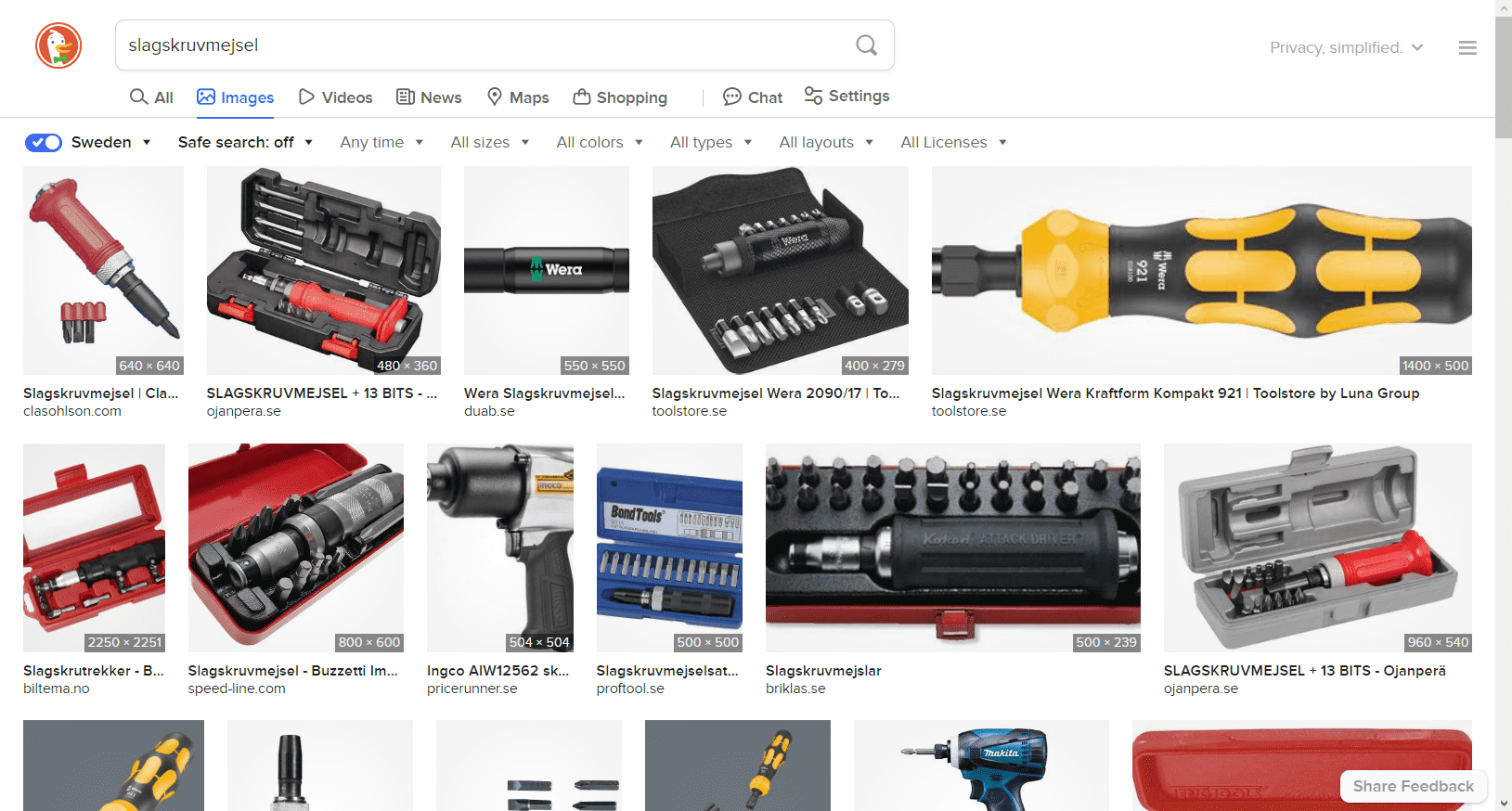Open the All colors filter dropdown
The width and height of the screenshot is (1512, 811).
[600, 142]
